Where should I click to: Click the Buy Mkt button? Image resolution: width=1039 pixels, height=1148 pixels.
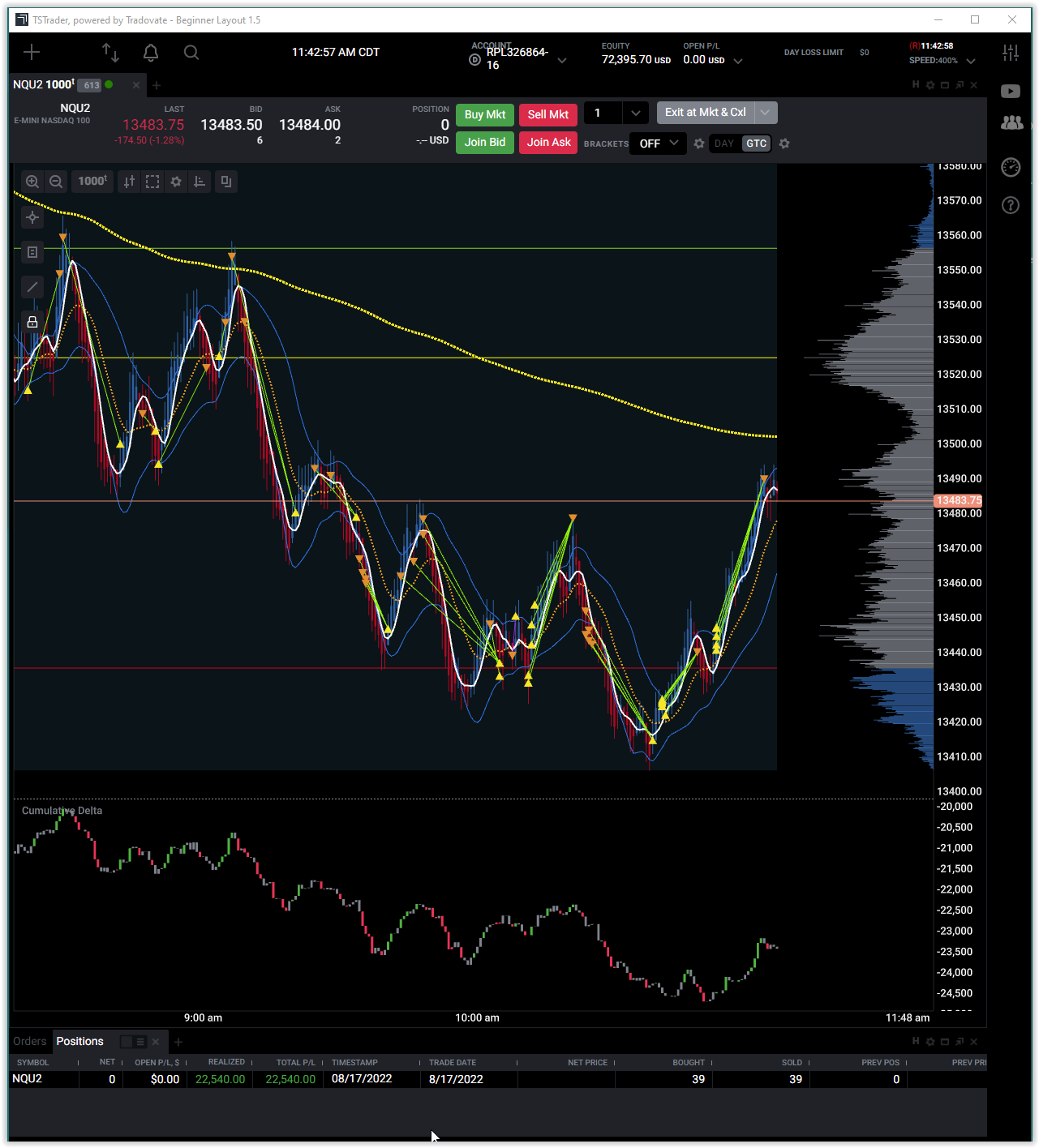pos(484,114)
